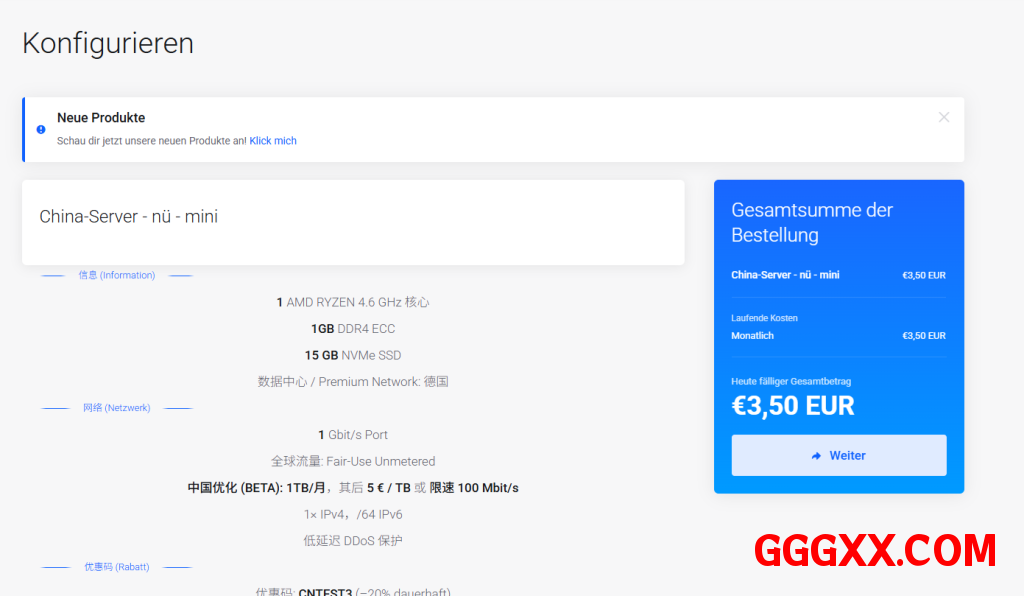Click the AMD RYZEN 4.6 GHz spec line
This screenshot has height=596, width=1024.
pyautogui.click(x=353, y=302)
